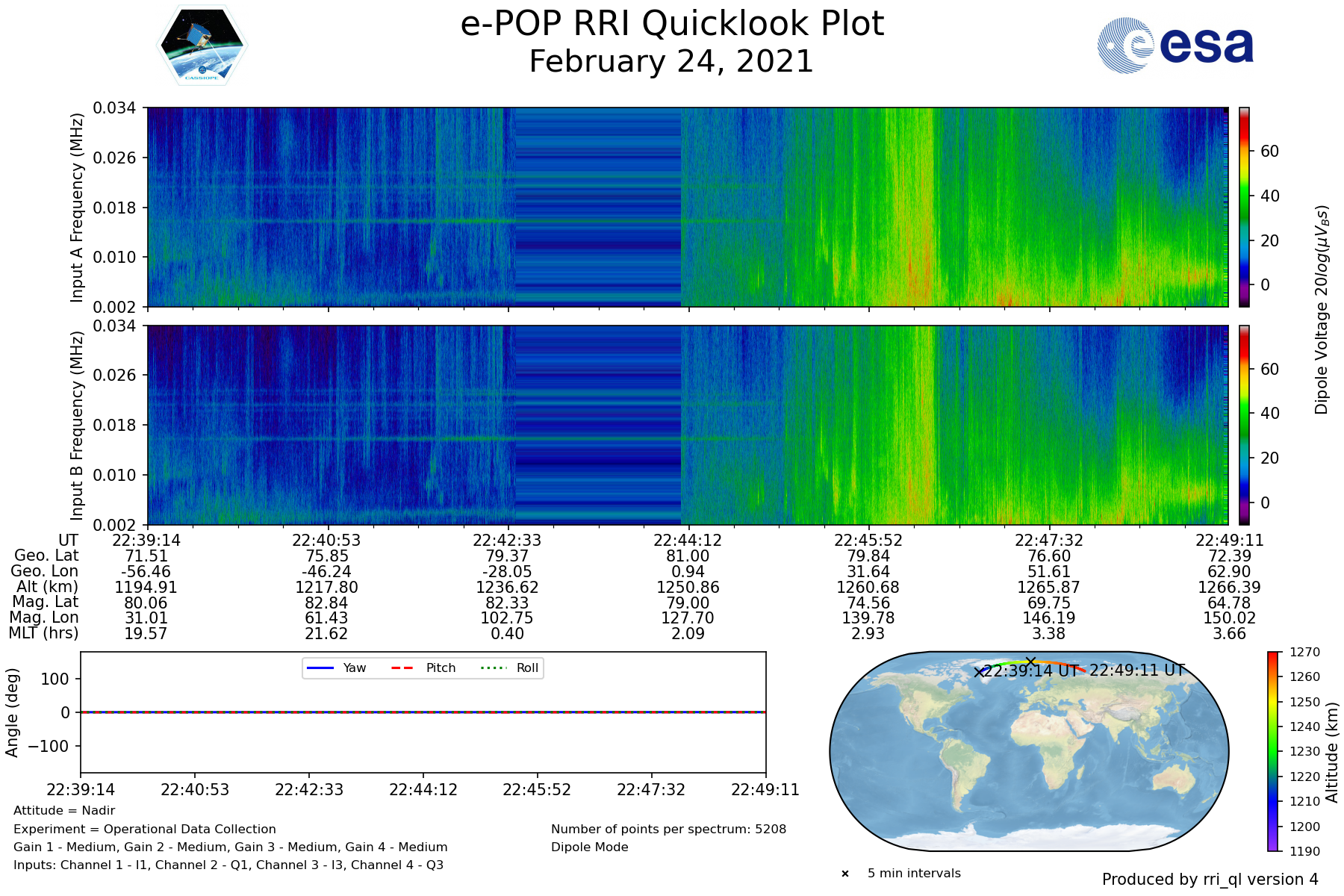This screenshot has height=896, width=1344.
Task: Click the ESA logo
Action: (x=1175, y=46)
